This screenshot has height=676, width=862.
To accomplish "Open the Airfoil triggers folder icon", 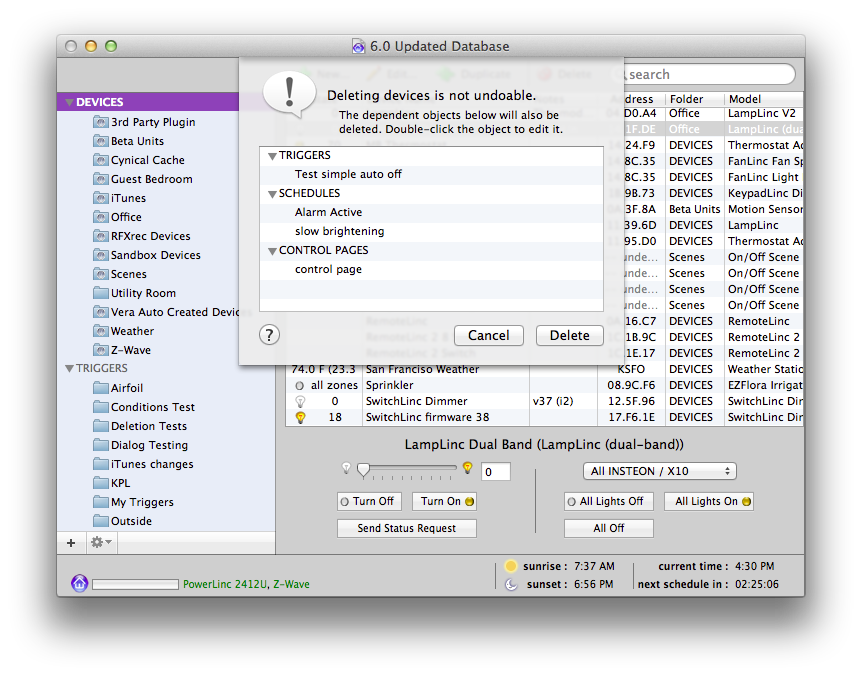I will [101, 388].
